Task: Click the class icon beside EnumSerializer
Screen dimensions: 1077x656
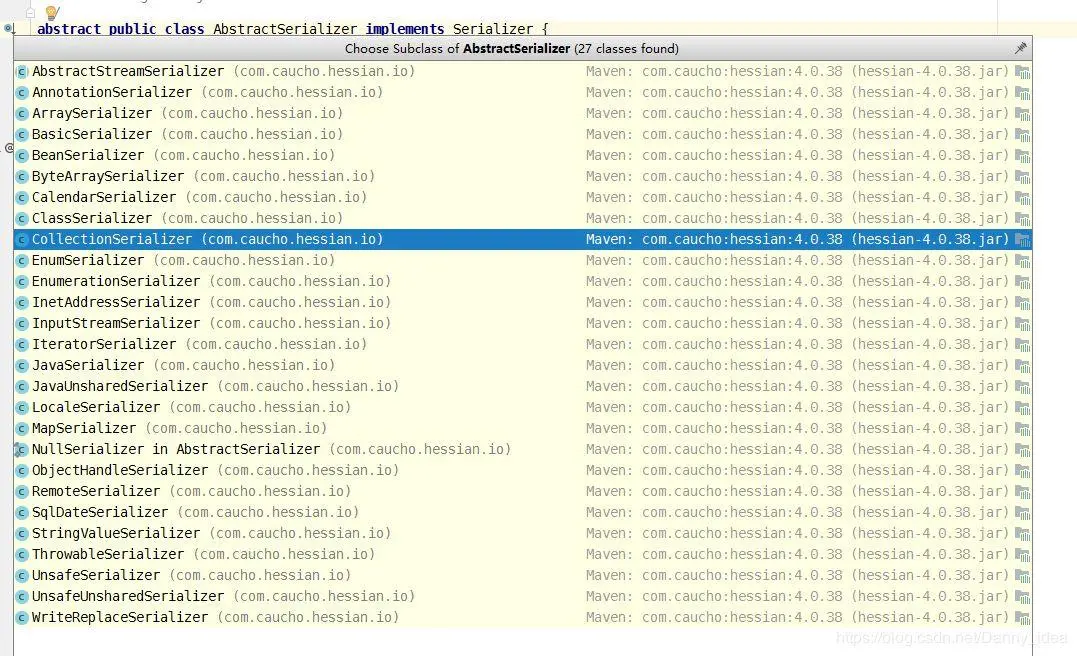Action: pos(22,260)
